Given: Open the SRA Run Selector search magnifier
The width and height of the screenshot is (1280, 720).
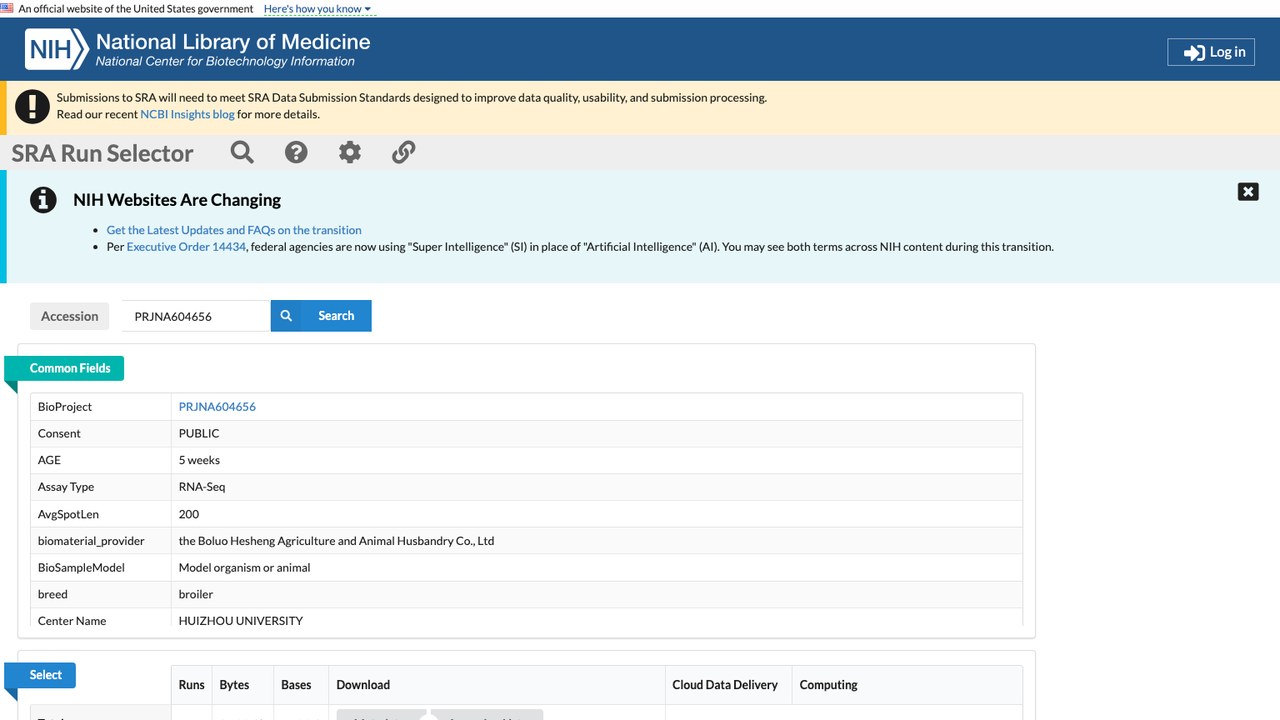Looking at the screenshot, I should point(242,152).
